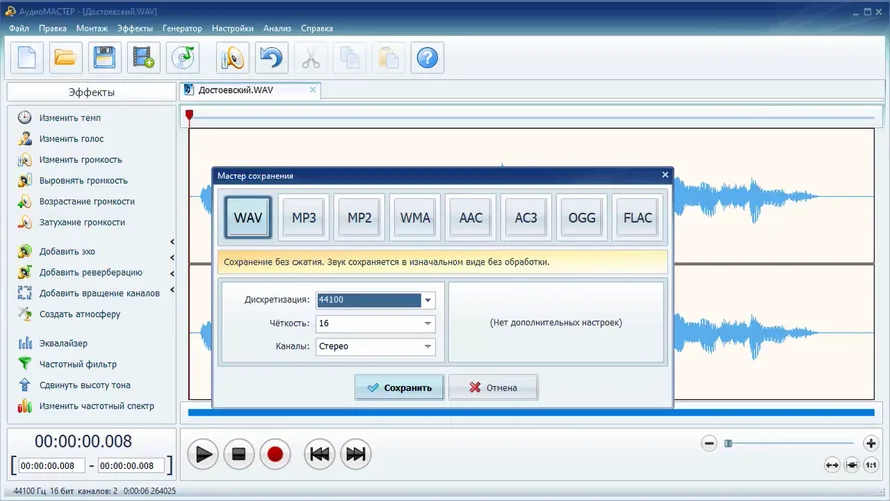This screenshot has width=890, height=501.
Task: Expand the Каналы dropdown
Action: click(428, 347)
